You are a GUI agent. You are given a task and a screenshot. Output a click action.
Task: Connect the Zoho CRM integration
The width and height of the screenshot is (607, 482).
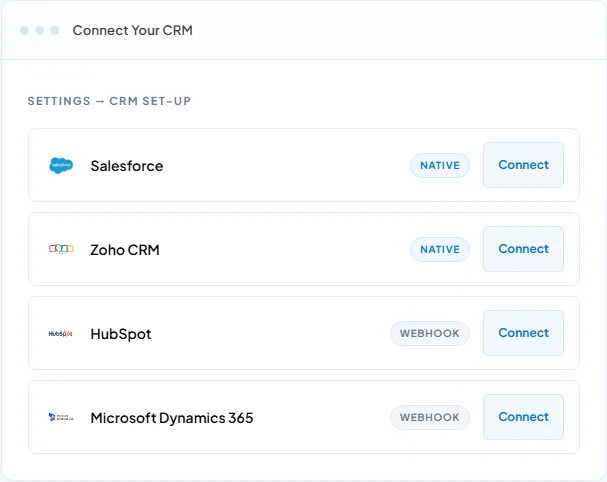(x=523, y=249)
